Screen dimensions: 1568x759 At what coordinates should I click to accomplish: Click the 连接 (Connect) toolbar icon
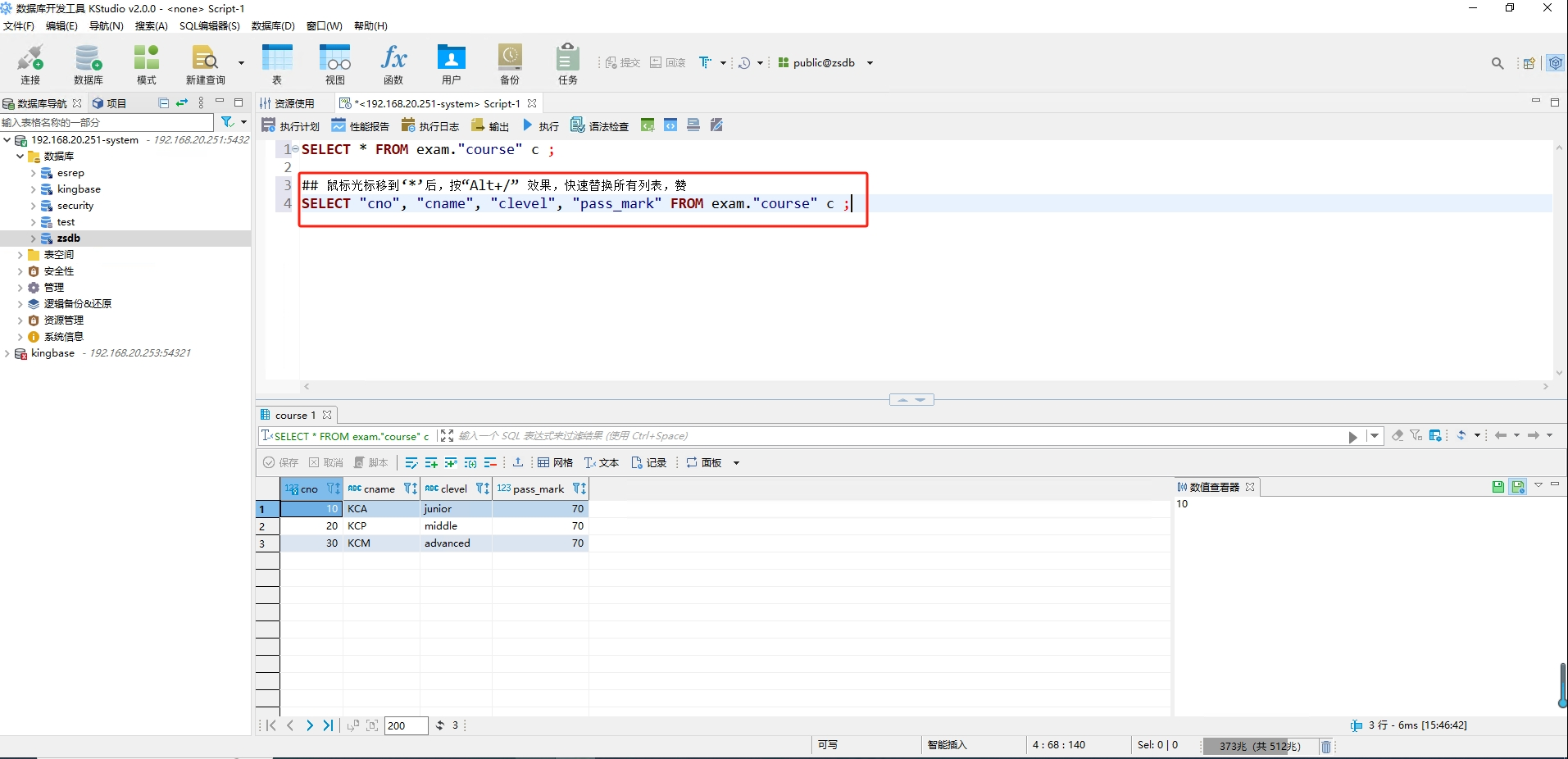pyautogui.click(x=30, y=63)
